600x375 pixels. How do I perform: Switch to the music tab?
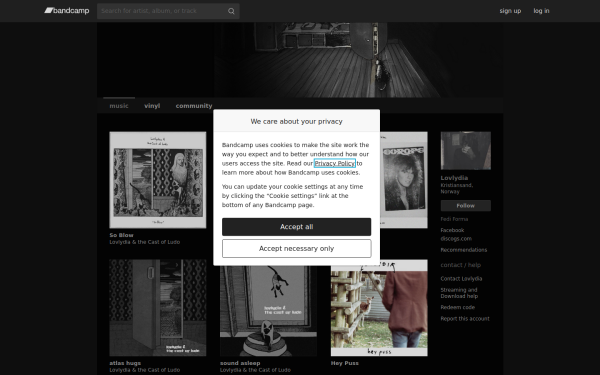(x=119, y=106)
